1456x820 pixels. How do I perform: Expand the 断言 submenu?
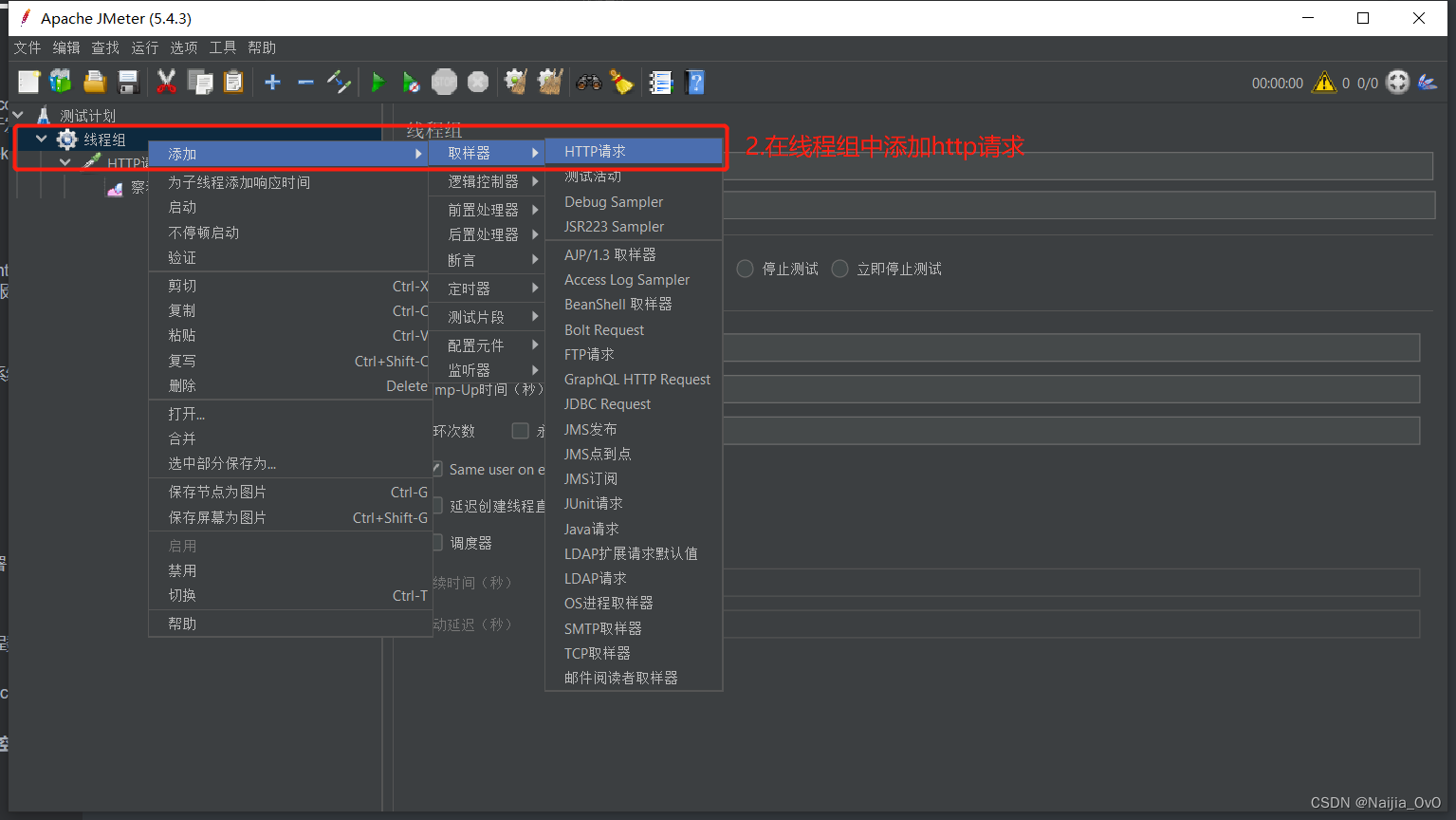(488, 260)
